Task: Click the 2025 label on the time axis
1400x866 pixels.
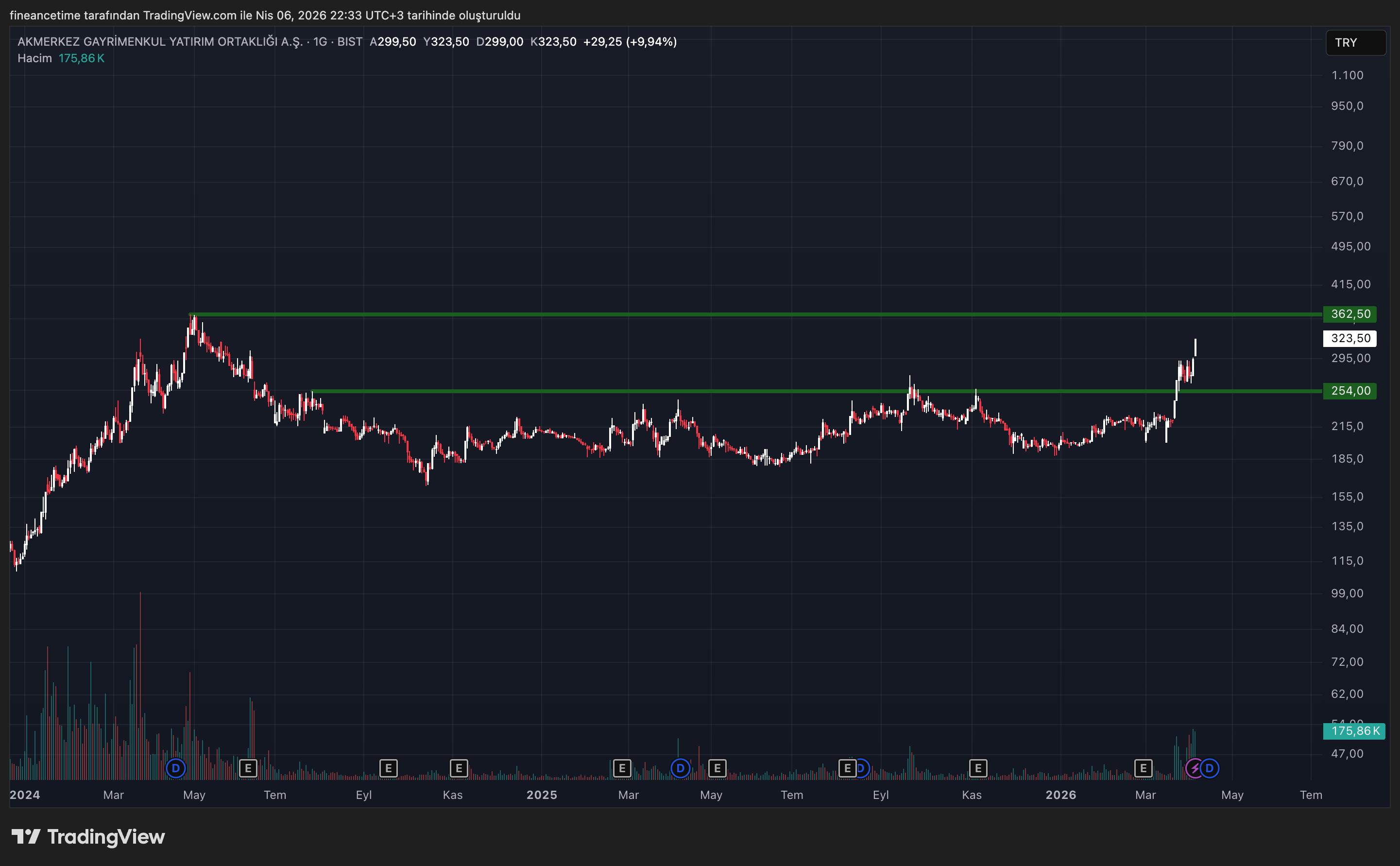Action: [542, 795]
